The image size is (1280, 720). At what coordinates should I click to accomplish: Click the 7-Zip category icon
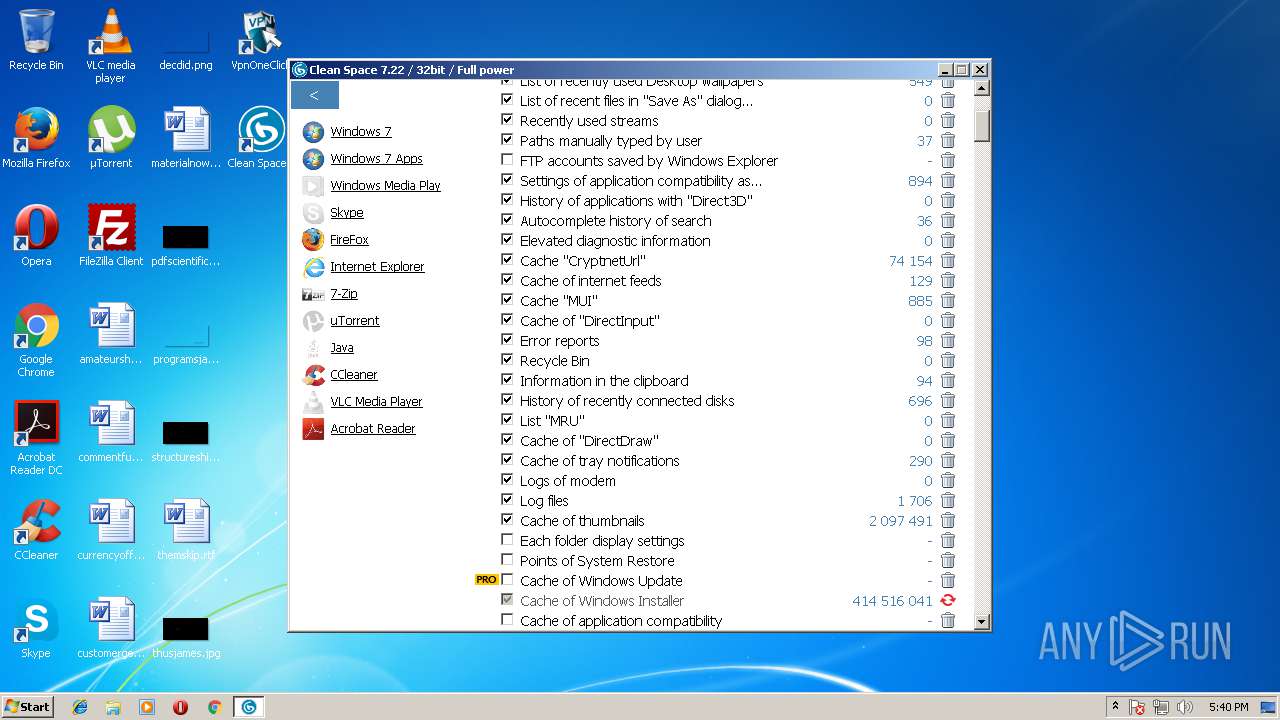coord(313,294)
